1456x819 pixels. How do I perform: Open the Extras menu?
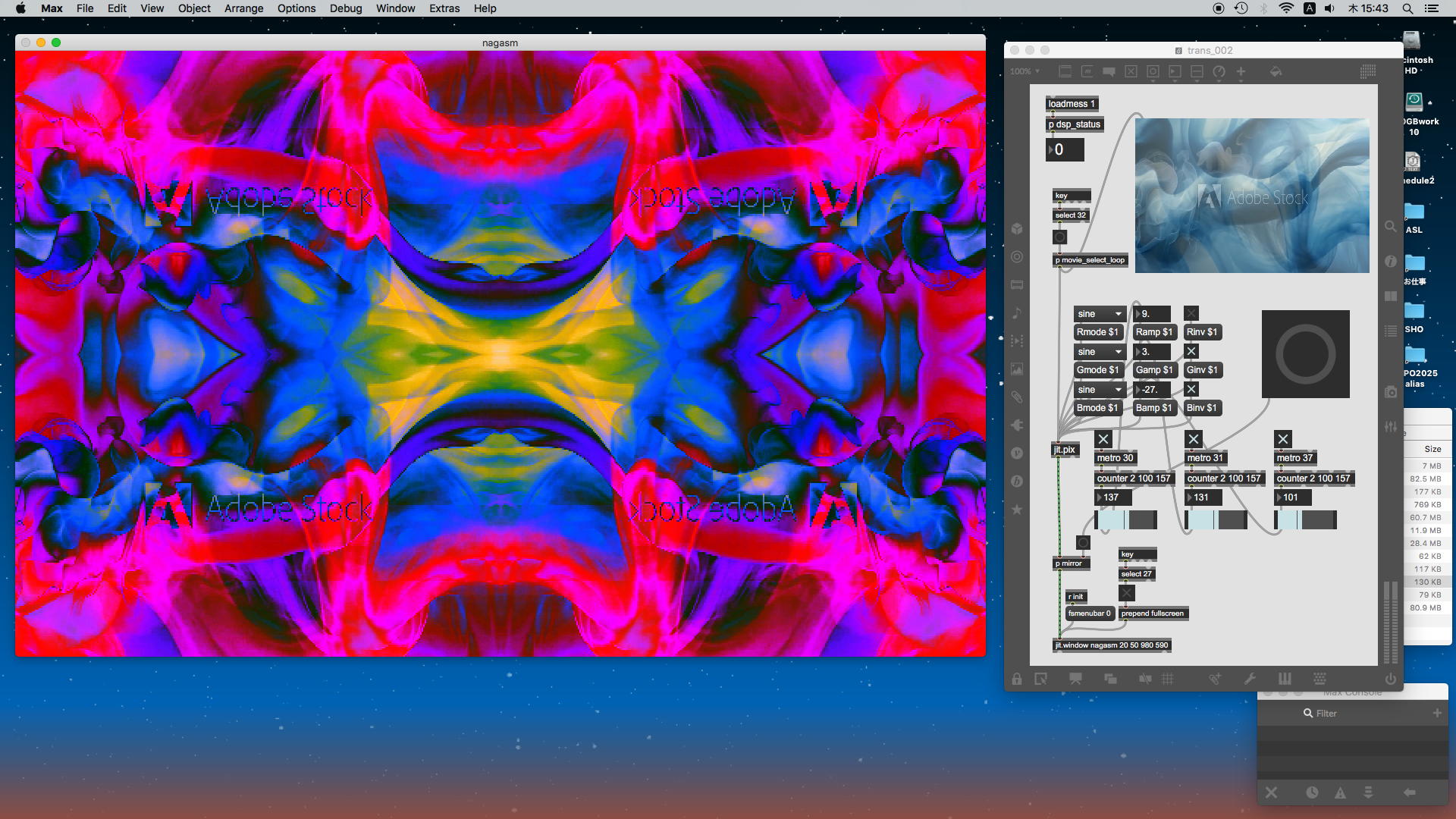pyautogui.click(x=444, y=8)
